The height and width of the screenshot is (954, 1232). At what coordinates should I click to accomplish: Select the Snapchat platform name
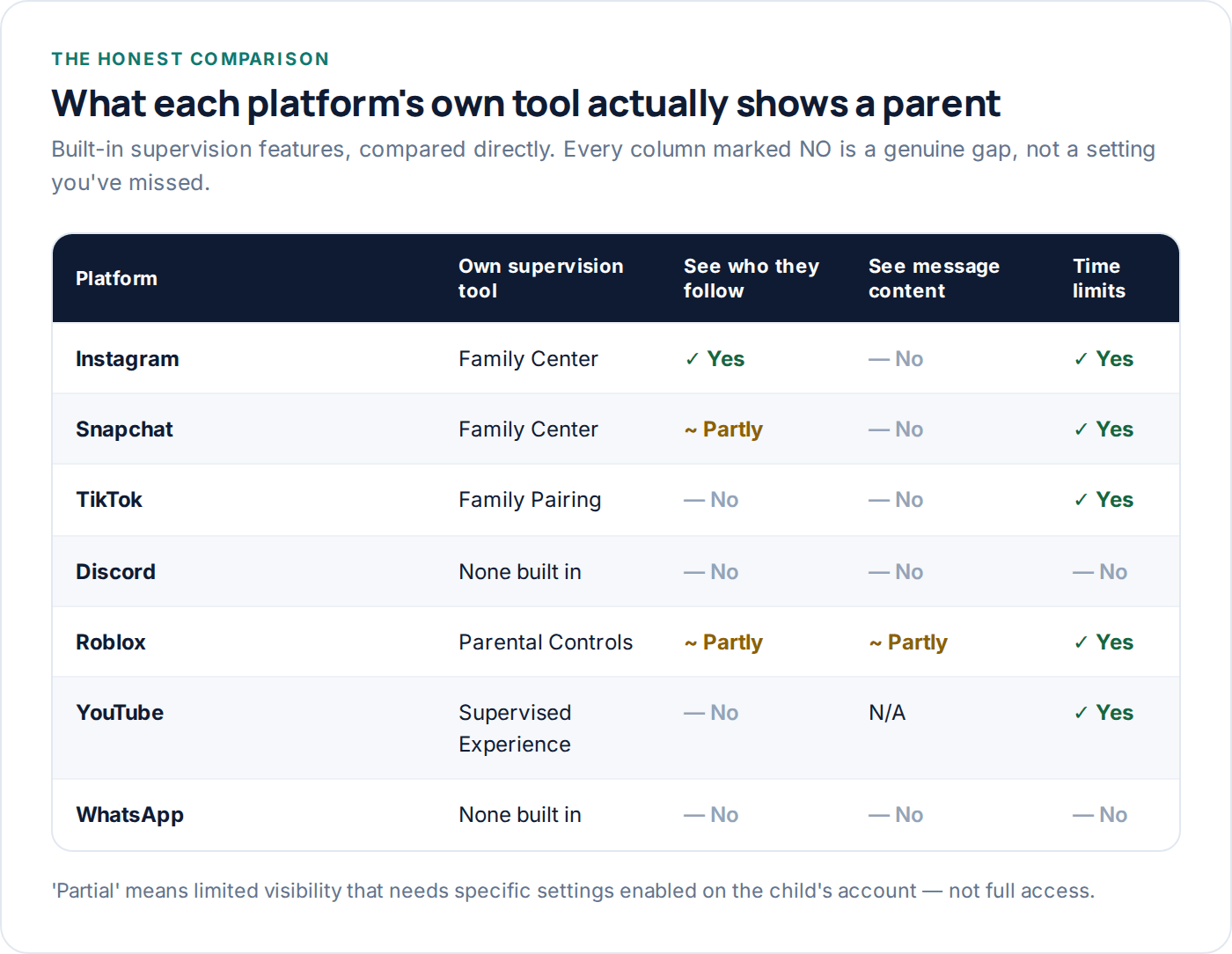124,429
